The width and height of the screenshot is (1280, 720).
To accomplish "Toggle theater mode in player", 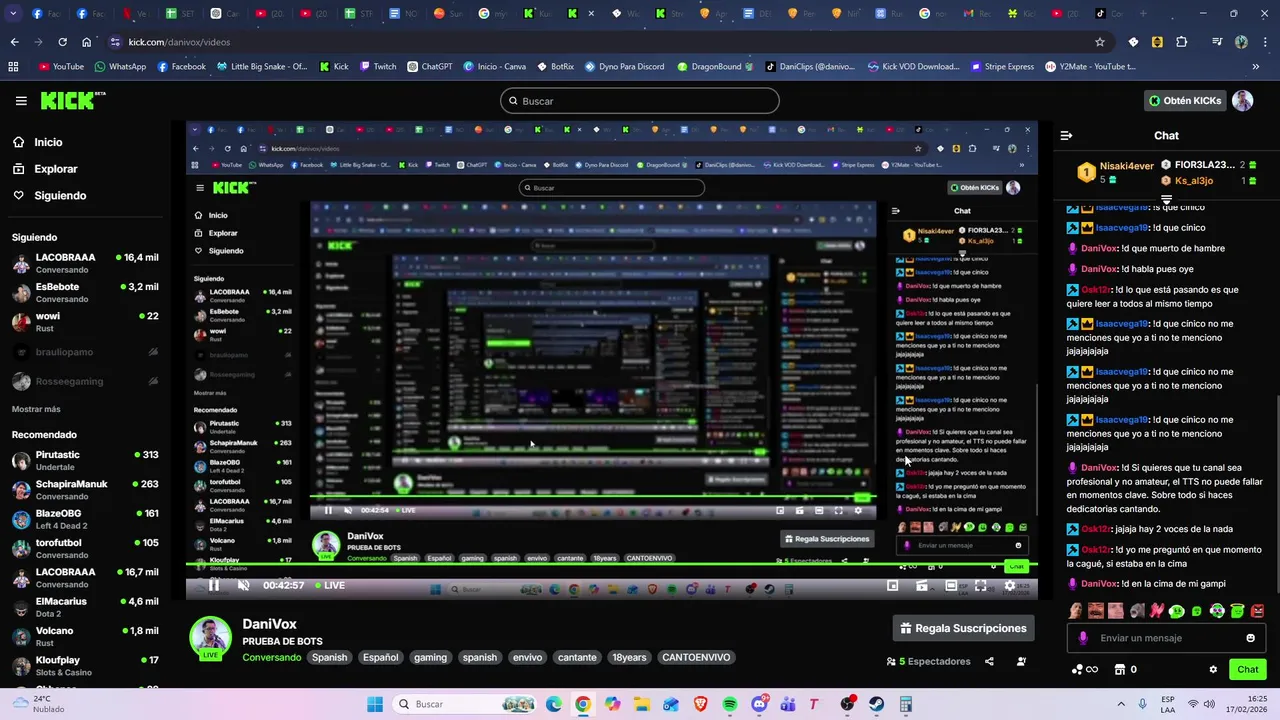I will tap(951, 586).
